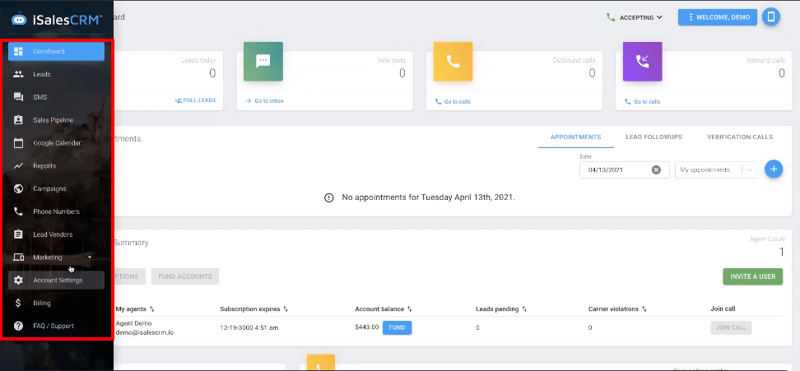Click the blue FUND button
The width and height of the screenshot is (800, 371).
point(397,328)
